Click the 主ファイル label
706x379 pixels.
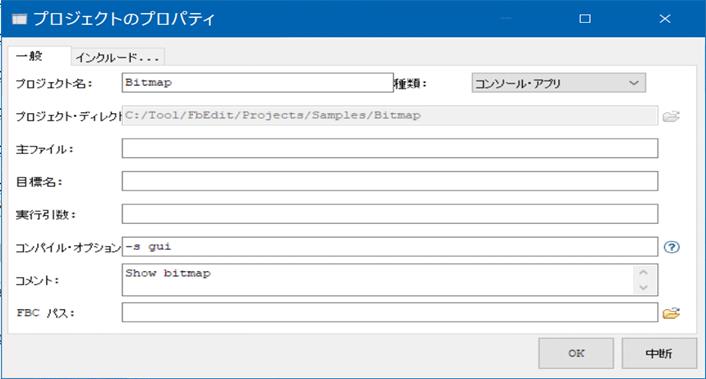(45, 149)
